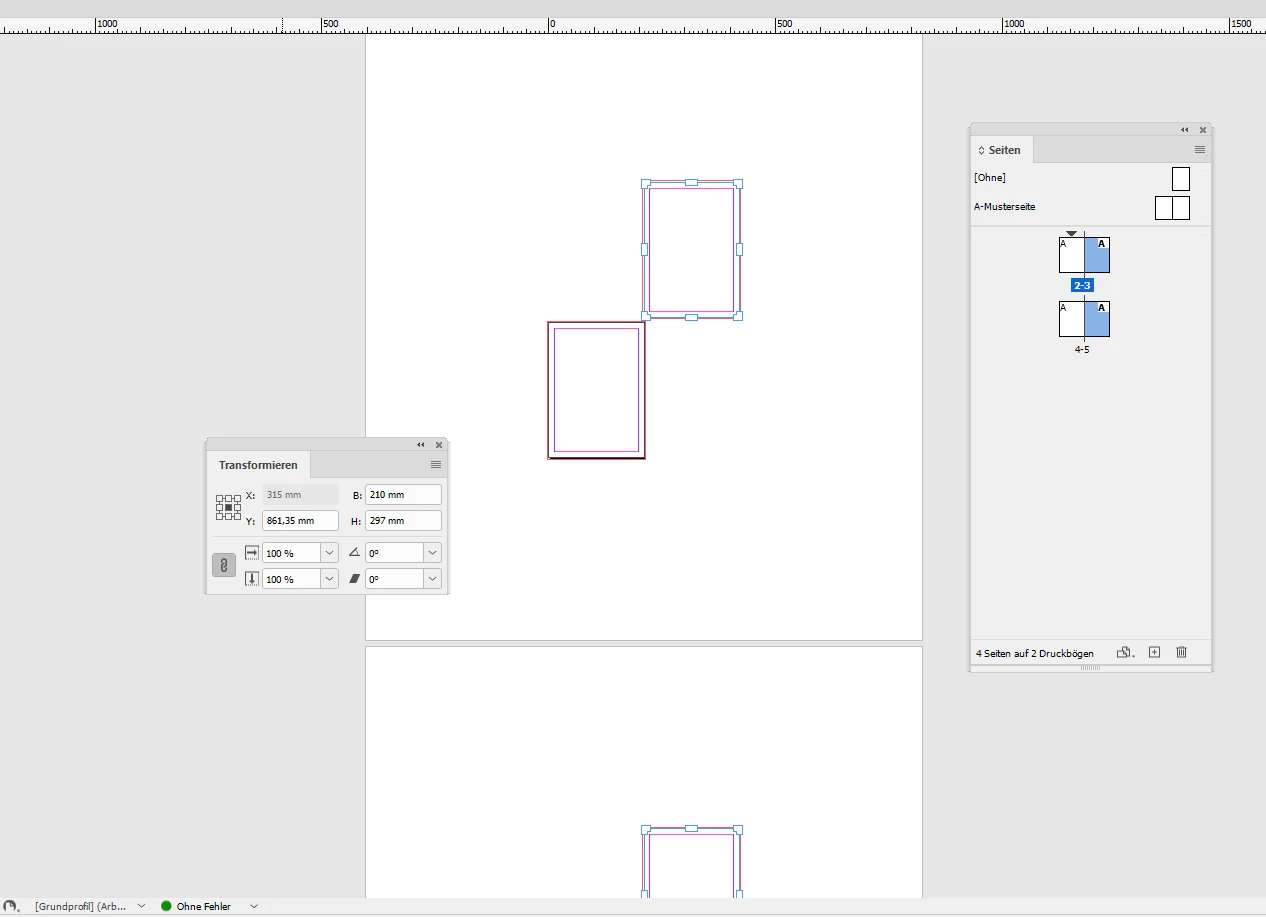Click the '4 Seiten auf 2 Druckbögen' text
1266x917 pixels.
click(1034, 653)
